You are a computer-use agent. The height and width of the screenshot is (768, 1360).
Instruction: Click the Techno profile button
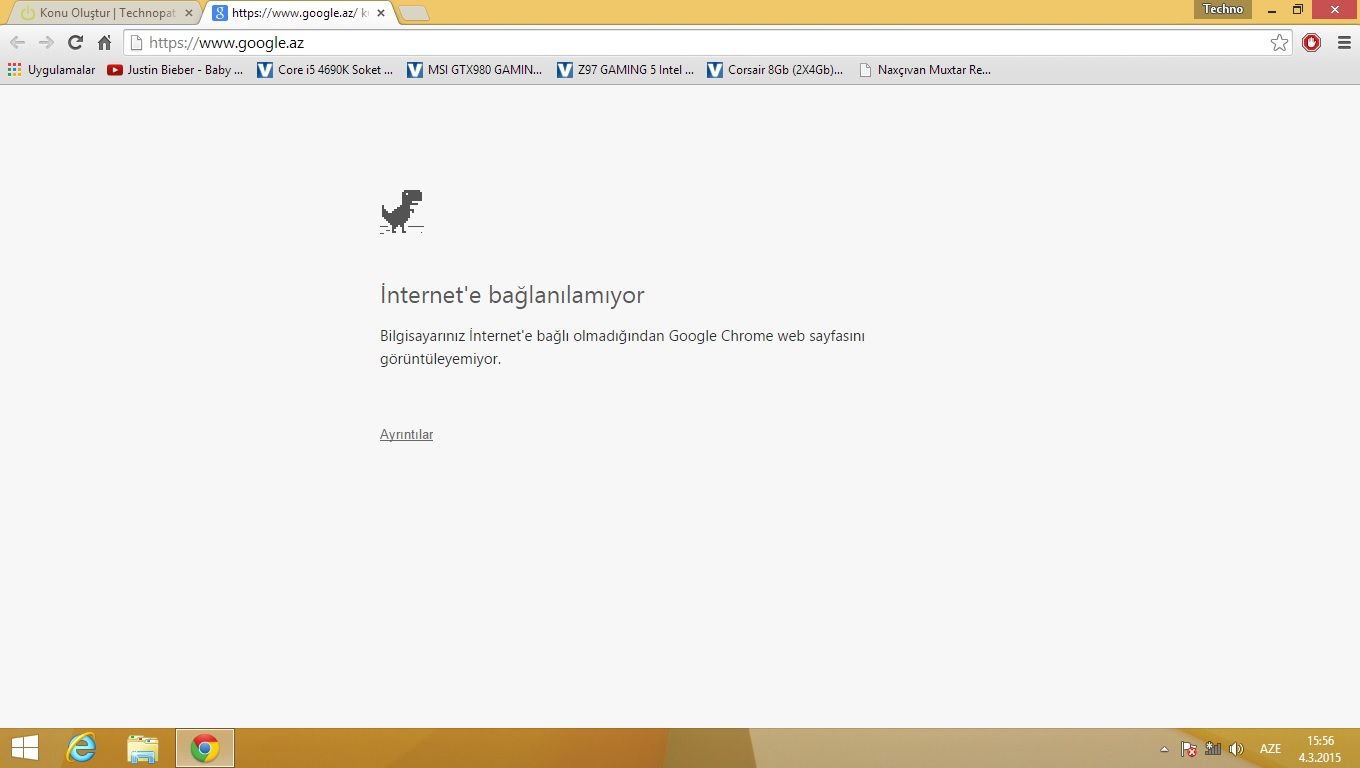coord(1223,9)
